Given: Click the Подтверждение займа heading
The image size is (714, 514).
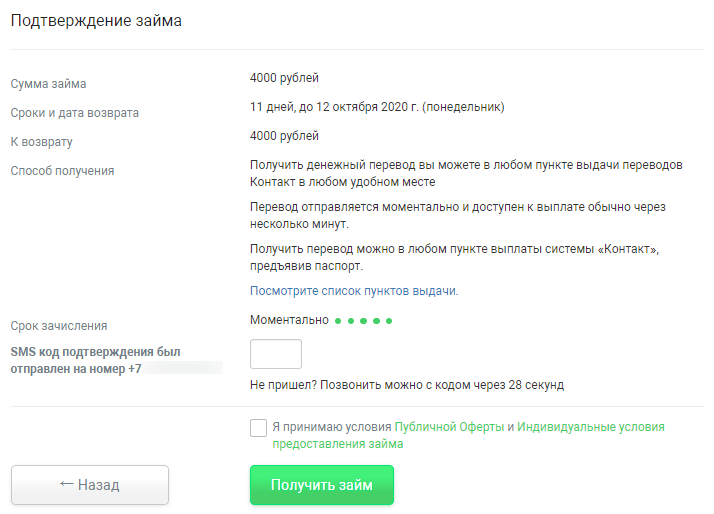Looking at the screenshot, I should click(96, 21).
